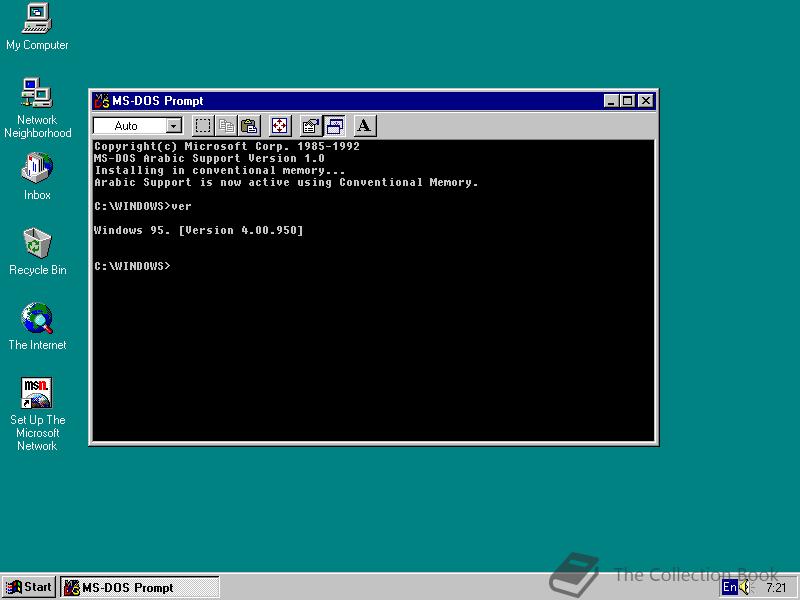Open the Start menu

29,587
